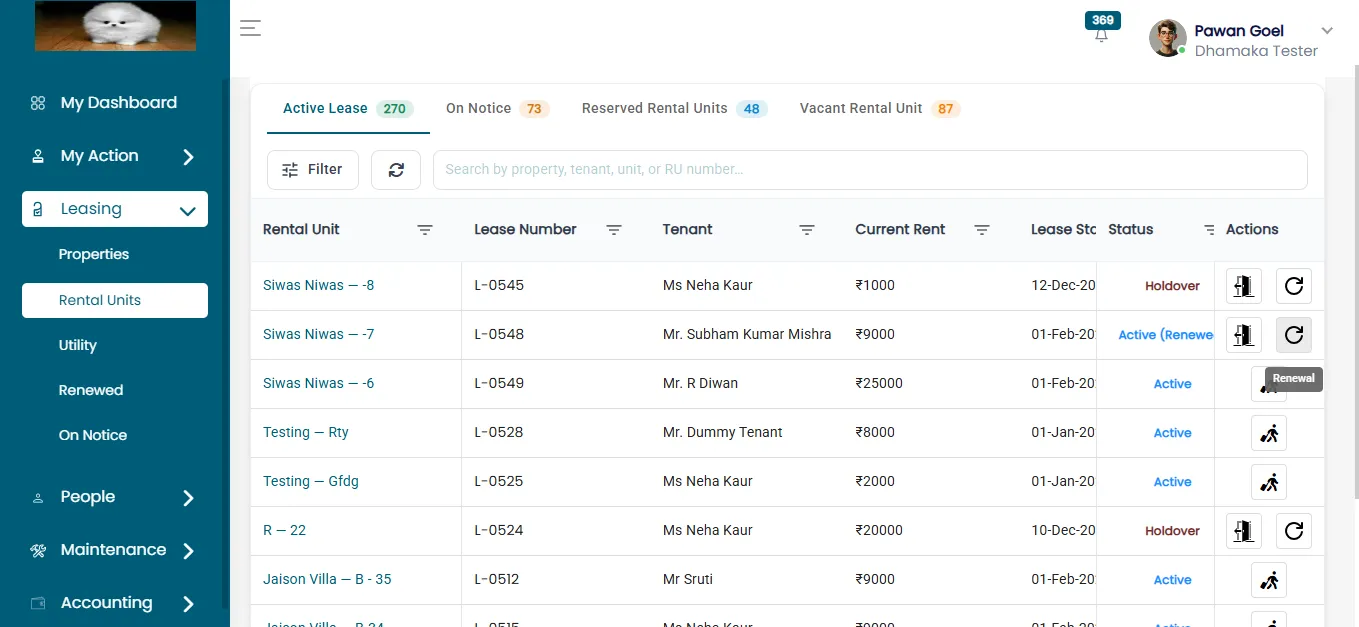Expand the Accounting menu chevron
Viewport: 1359px width, 627px height.
point(188,604)
